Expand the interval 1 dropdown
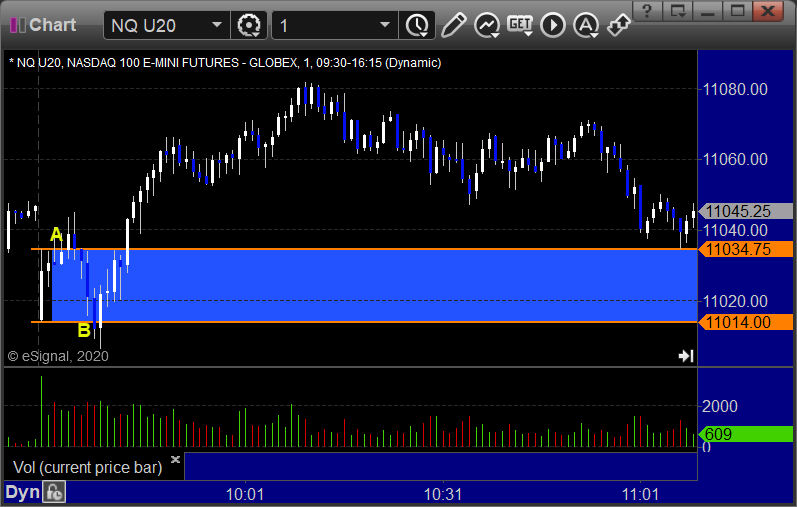Viewport: 797px width, 507px height. (385, 25)
